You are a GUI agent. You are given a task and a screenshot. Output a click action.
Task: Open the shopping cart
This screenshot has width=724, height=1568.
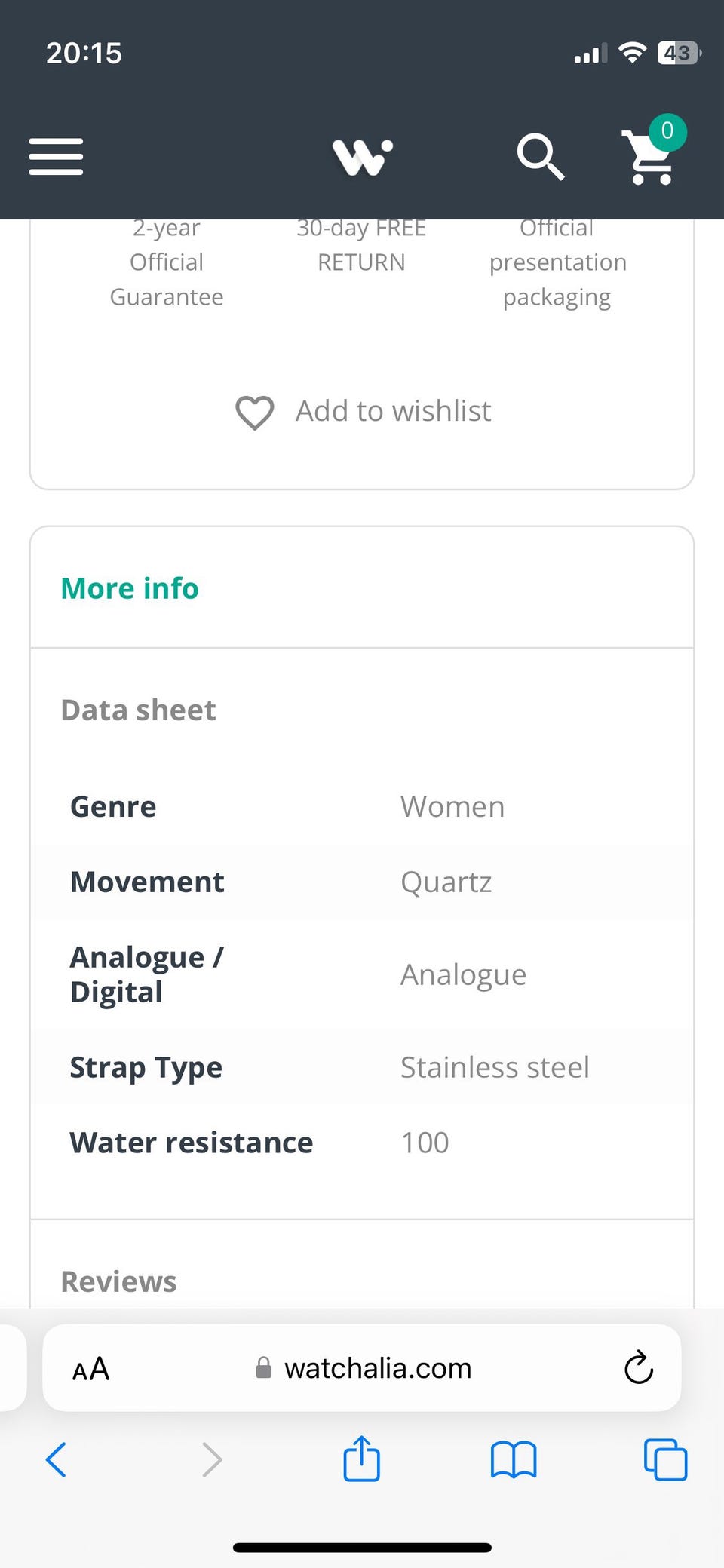coord(649,158)
